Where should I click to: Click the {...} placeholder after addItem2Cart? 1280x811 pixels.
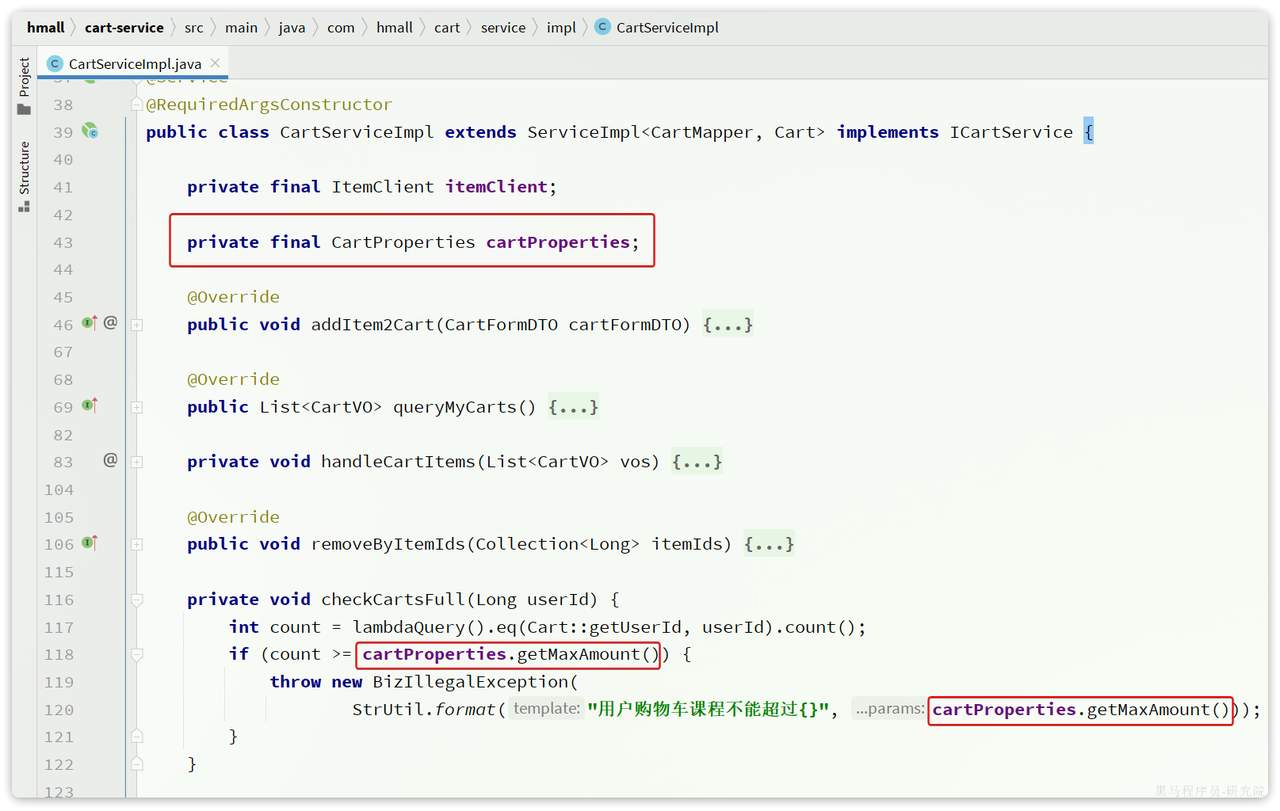coord(728,324)
